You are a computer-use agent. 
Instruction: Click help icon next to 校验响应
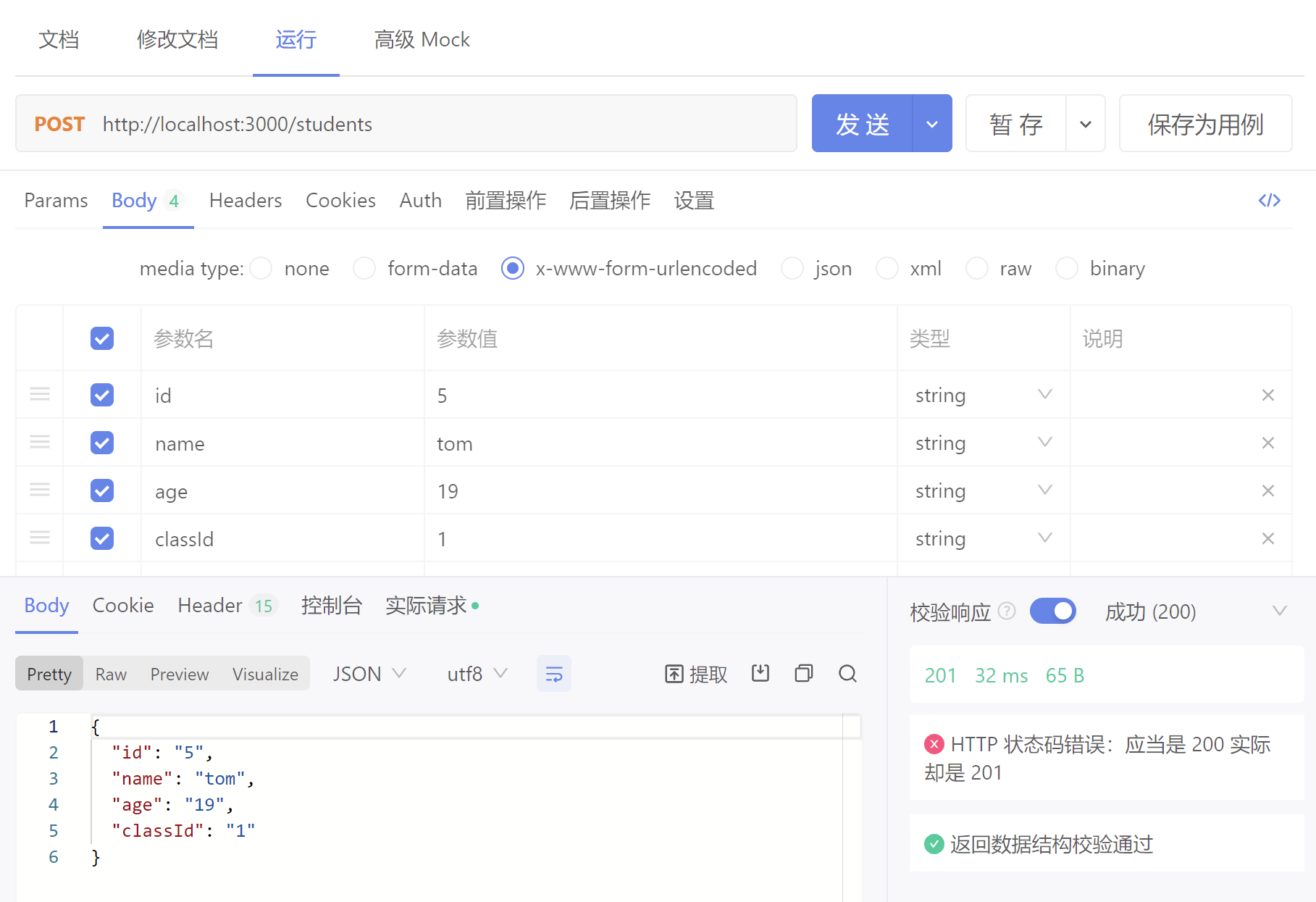coord(1007,611)
